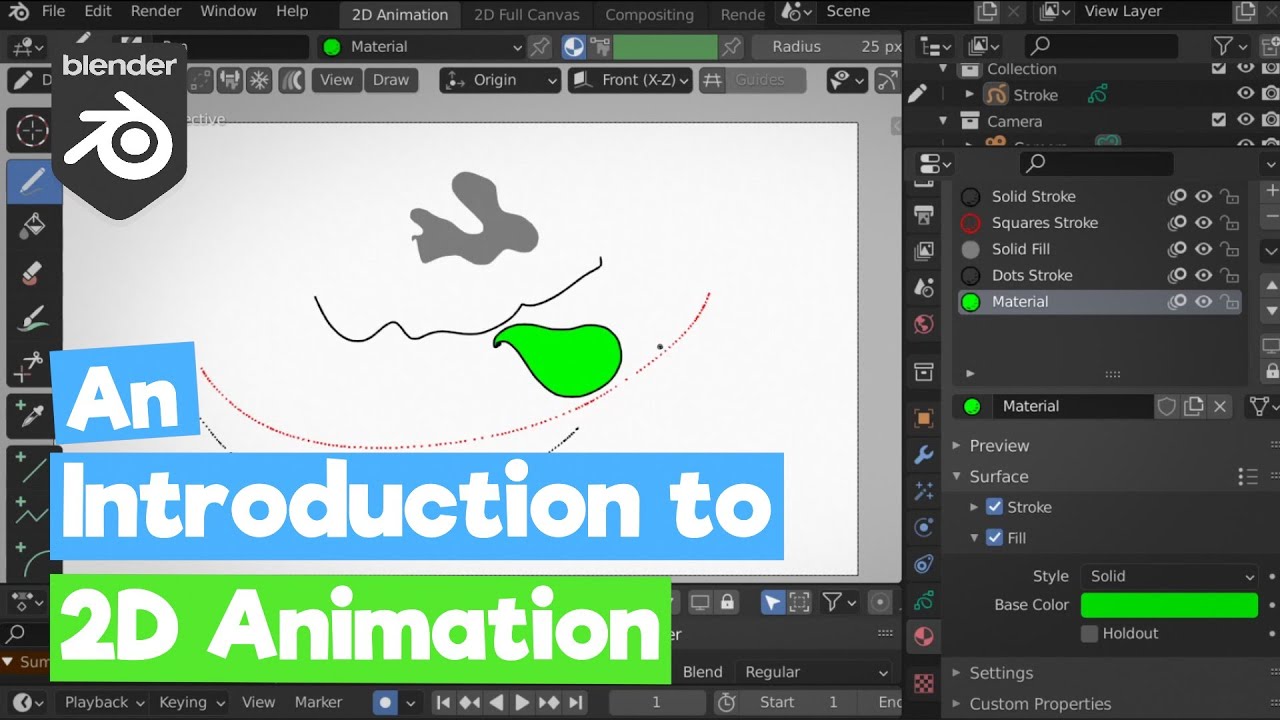
Task: Pin the brush material
Action: pyautogui.click(x=539, y=46)
